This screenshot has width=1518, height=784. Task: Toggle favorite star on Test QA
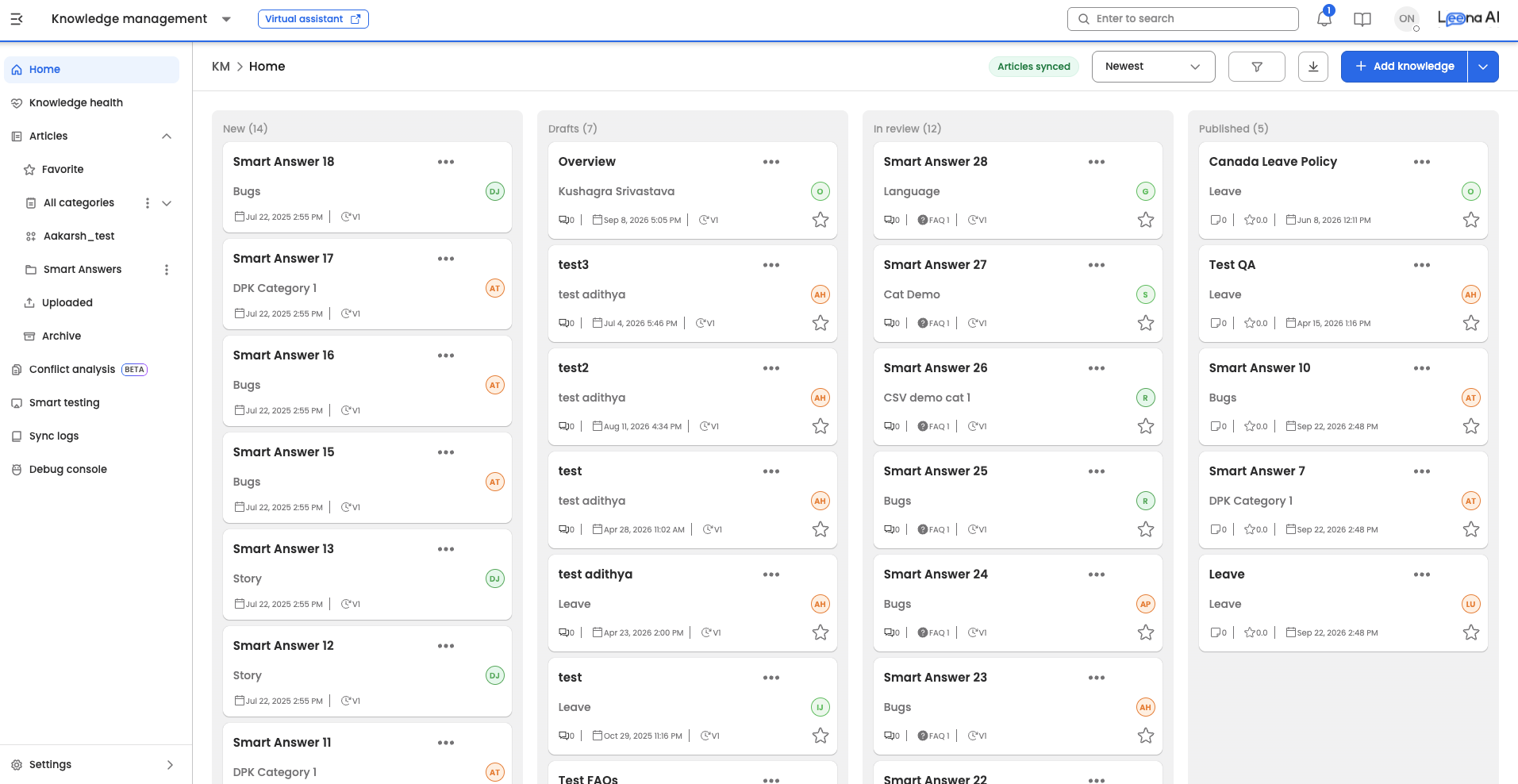1471,323
